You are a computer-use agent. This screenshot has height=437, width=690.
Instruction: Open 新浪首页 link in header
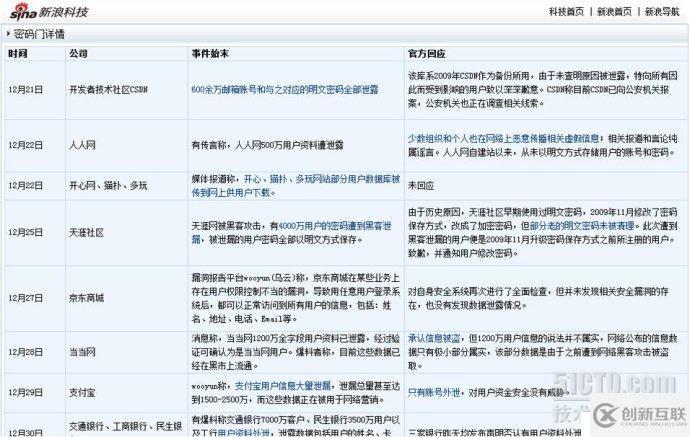pyautogui.click(x=614, y=12)
